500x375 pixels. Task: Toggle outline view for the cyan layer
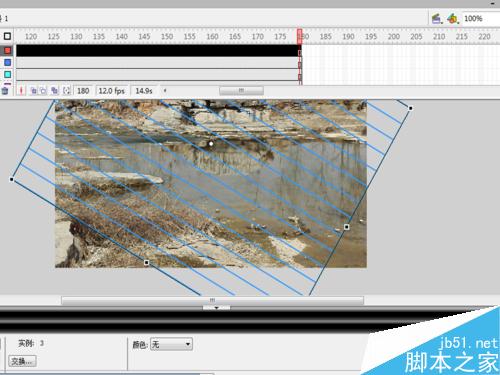pos(7,74)
